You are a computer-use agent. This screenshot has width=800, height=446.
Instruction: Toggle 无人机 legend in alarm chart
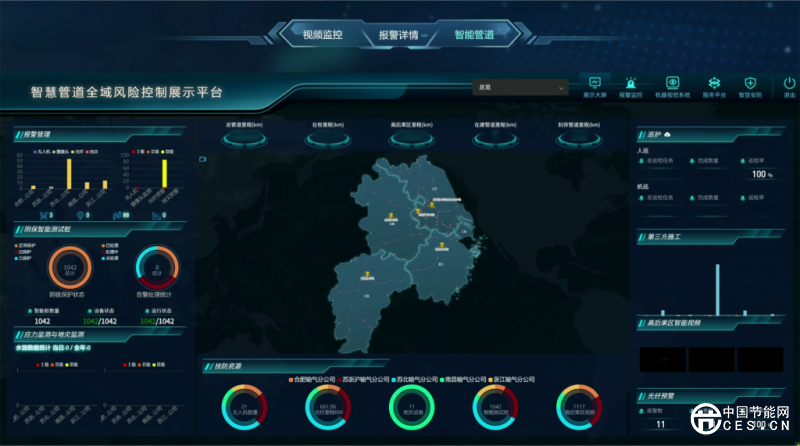click(42, 152)
